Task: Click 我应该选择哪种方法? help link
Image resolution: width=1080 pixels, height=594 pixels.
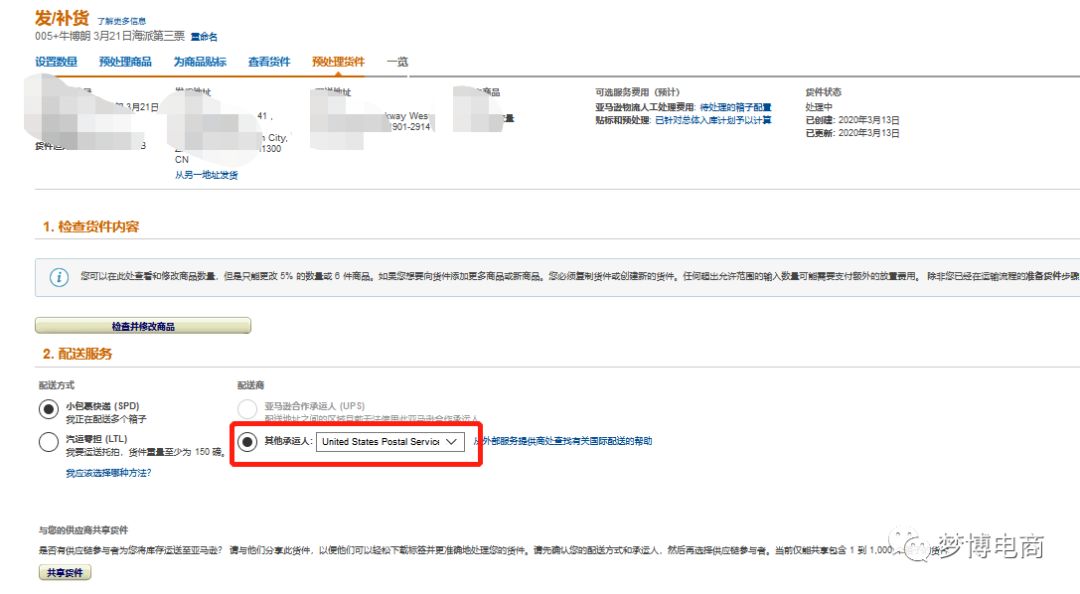Action: (x=108, y=473)
